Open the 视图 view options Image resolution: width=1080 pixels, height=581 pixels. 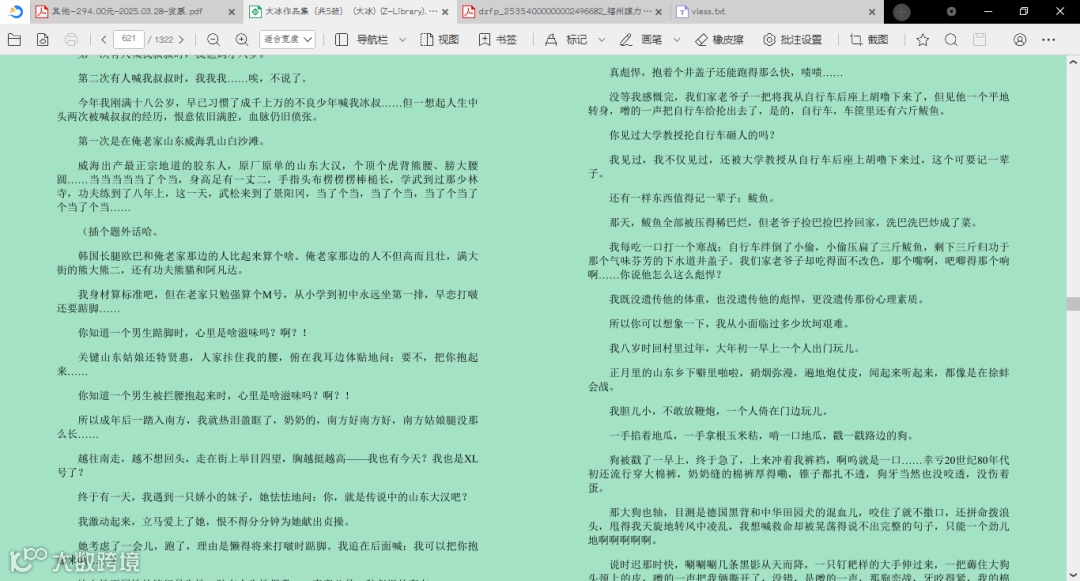pos(439,40)
